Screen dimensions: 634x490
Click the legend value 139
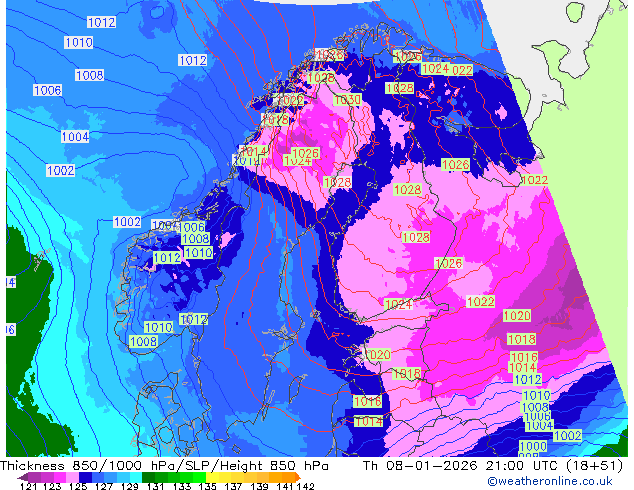coord(259,486)
